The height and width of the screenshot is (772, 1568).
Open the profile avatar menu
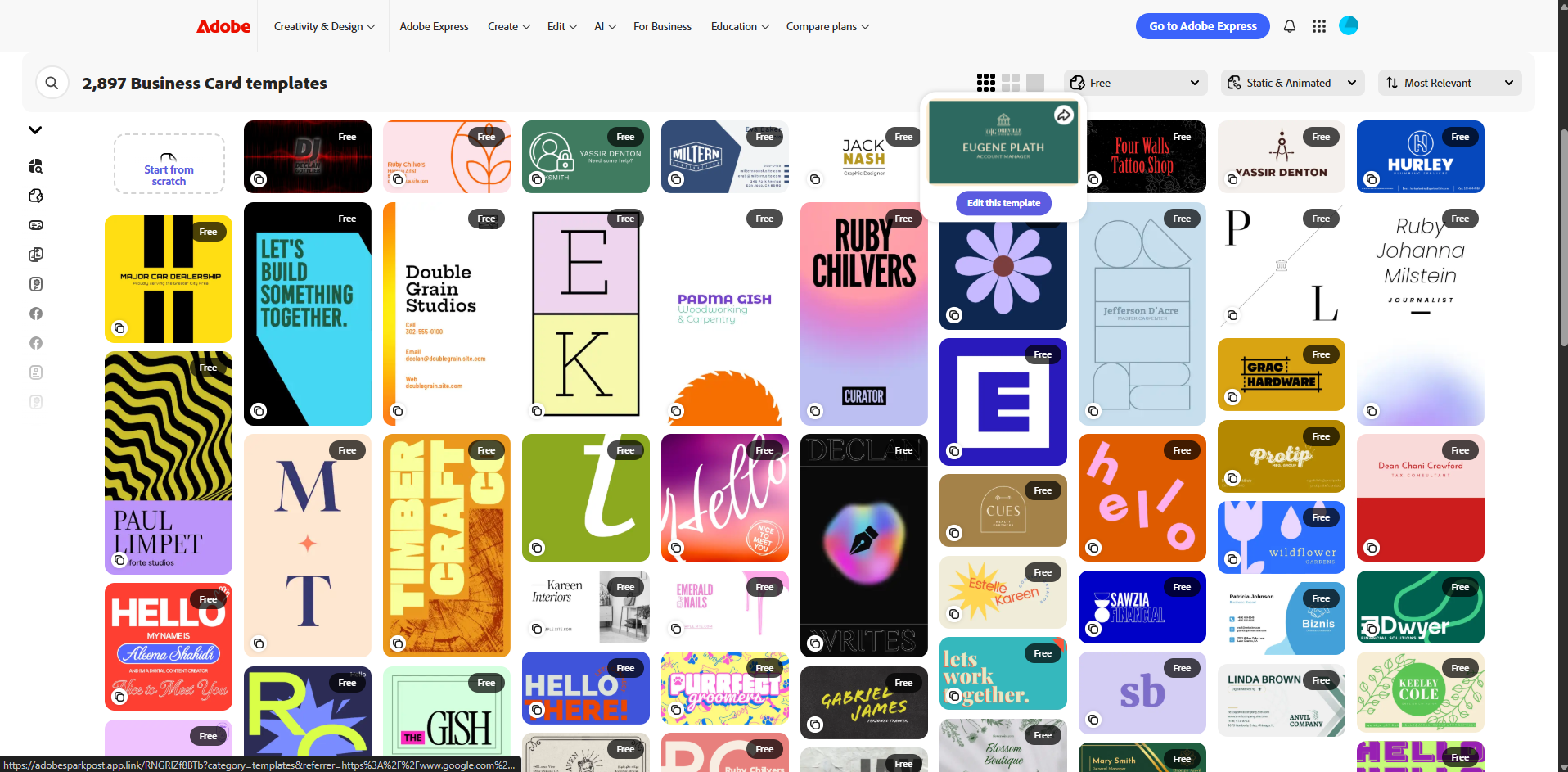pyautogui.click(x=1349, y=26)
